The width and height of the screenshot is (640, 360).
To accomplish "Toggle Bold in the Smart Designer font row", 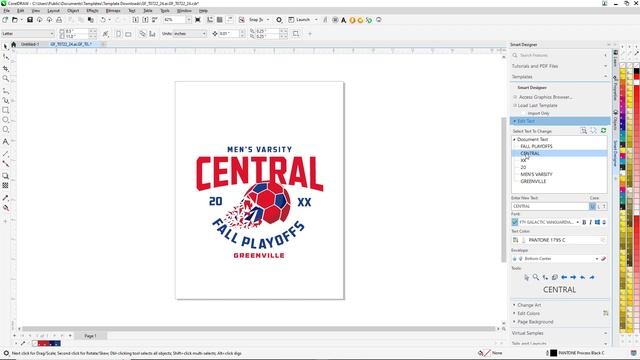I will click(584, 222).
